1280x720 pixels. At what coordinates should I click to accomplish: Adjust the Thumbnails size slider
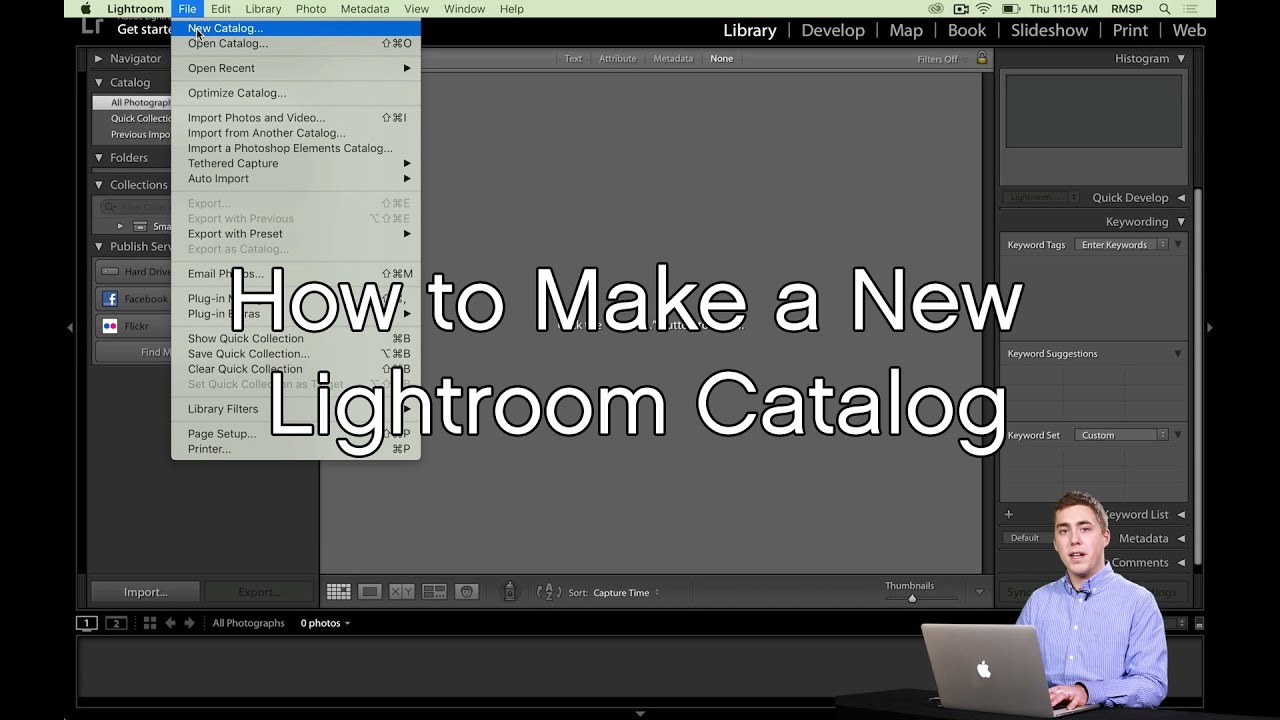click(x=911, y=598)
